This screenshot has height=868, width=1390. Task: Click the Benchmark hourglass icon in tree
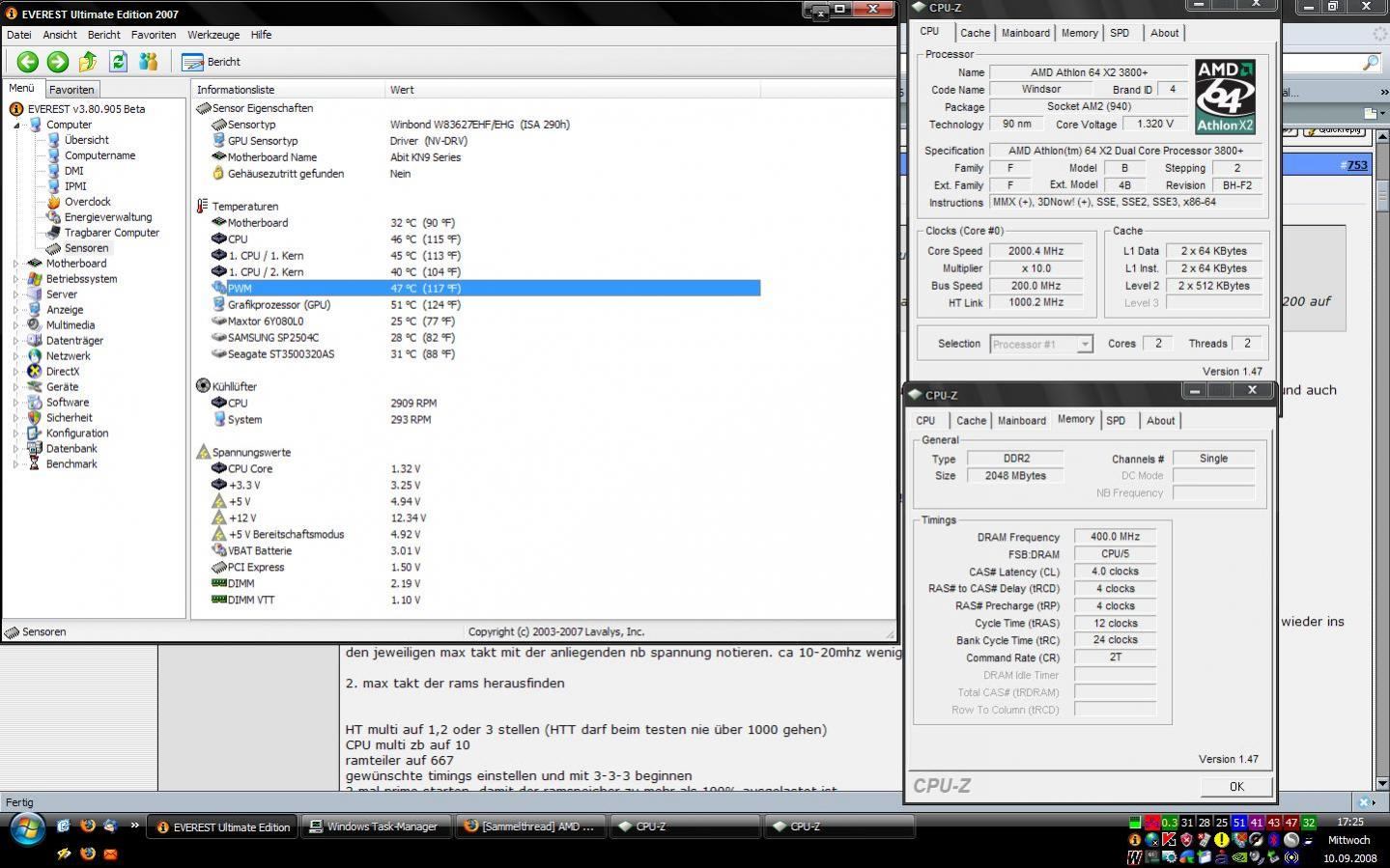(35, 464)
